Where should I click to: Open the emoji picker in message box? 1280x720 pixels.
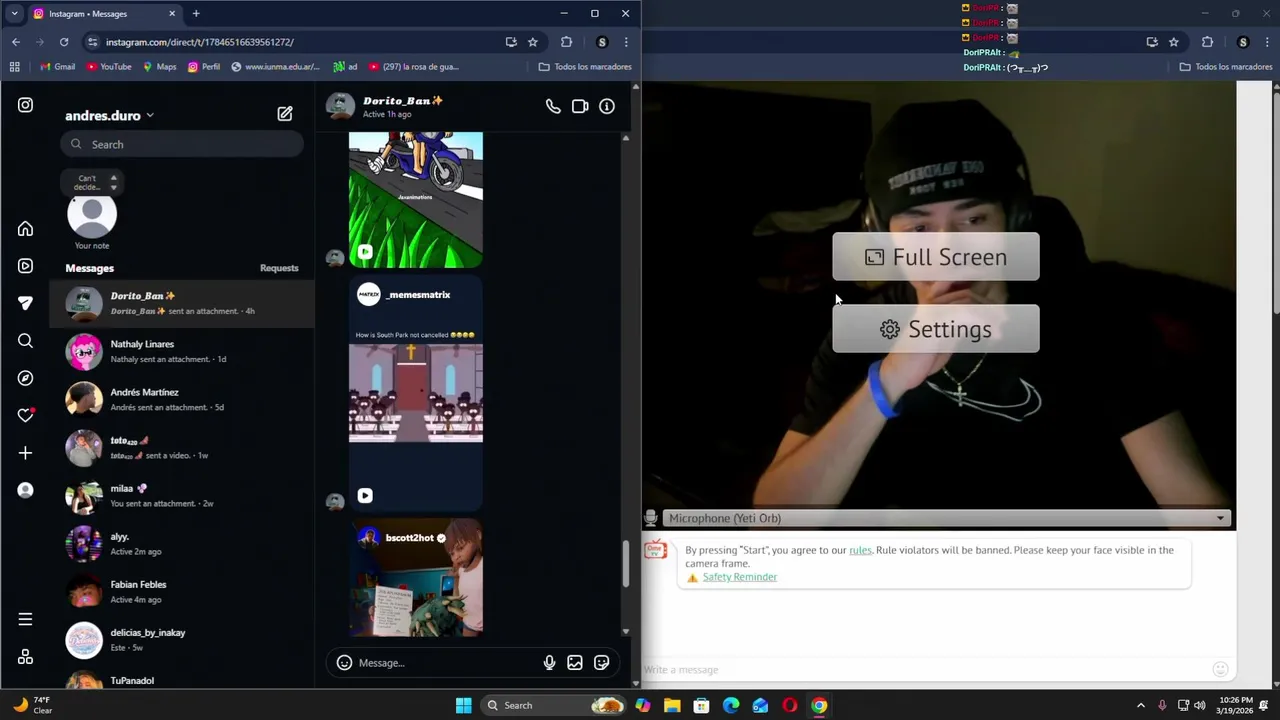pyautogui.click(x=344, y=662)
